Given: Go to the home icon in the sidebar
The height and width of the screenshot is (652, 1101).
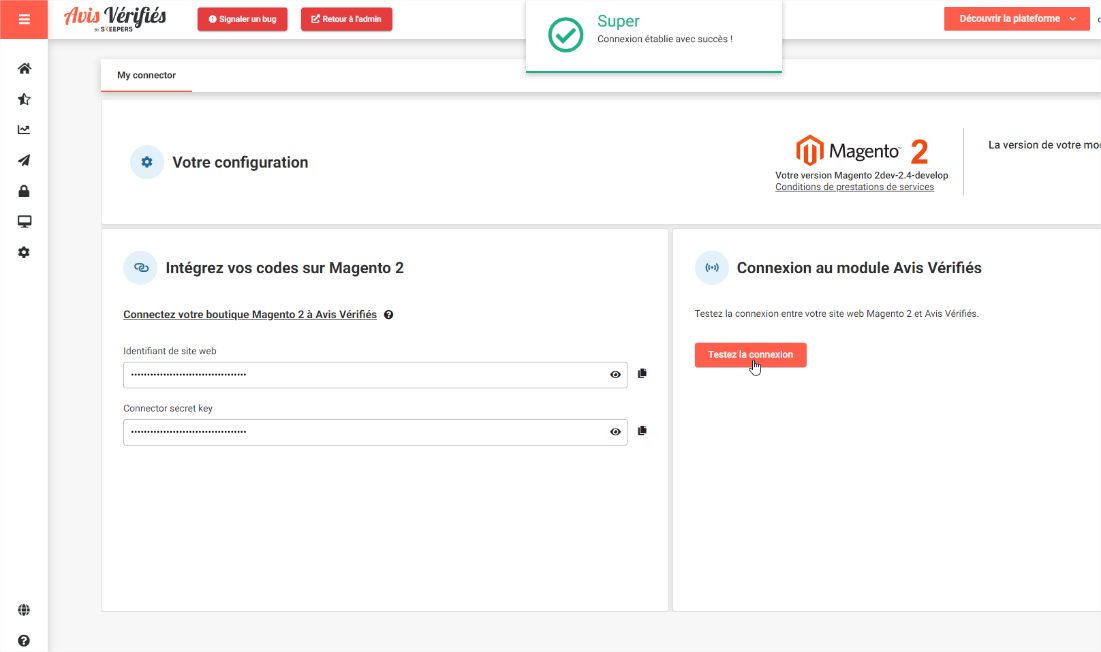Looking at the screenshot, I should (24, 69).
